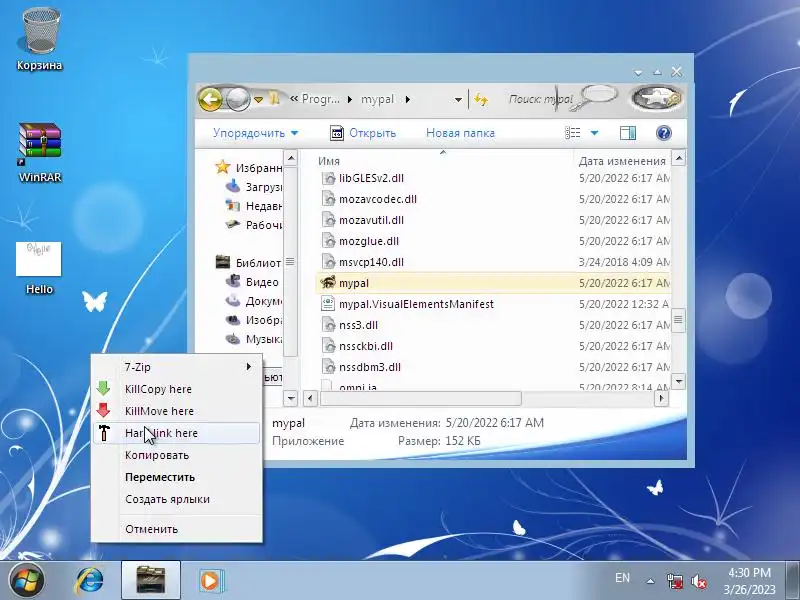
Task: Select Загрузки folder in navigation pane
Action: point(254,187)
